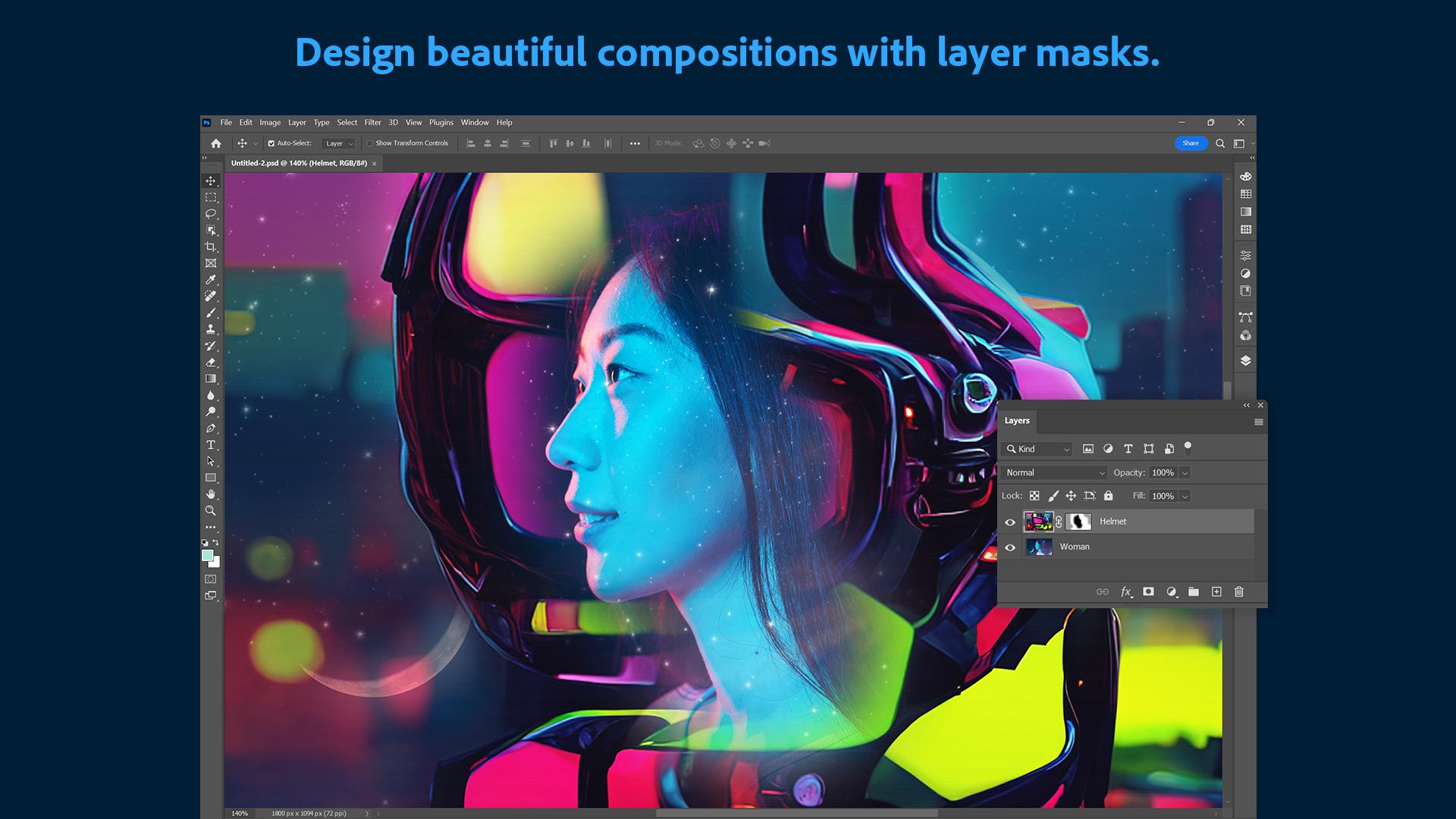Toggle visibility of Woman layer

pos(1010,546)
